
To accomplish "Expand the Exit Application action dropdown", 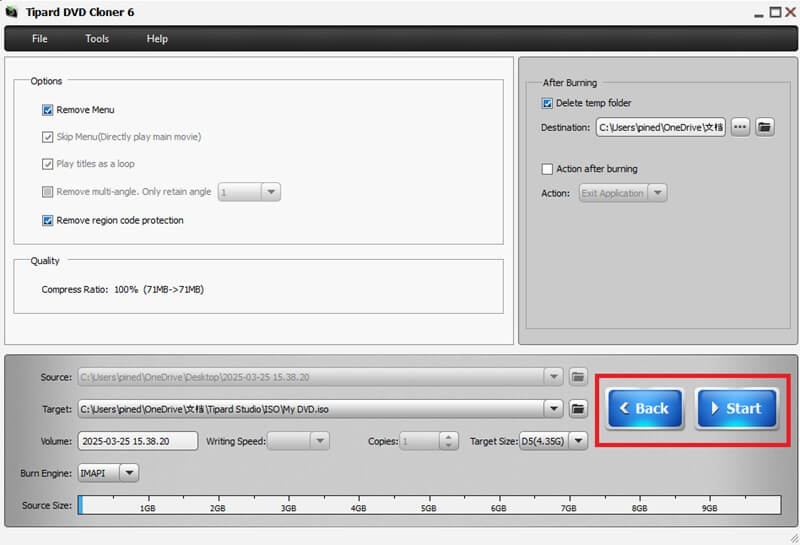I will [658, 193].
